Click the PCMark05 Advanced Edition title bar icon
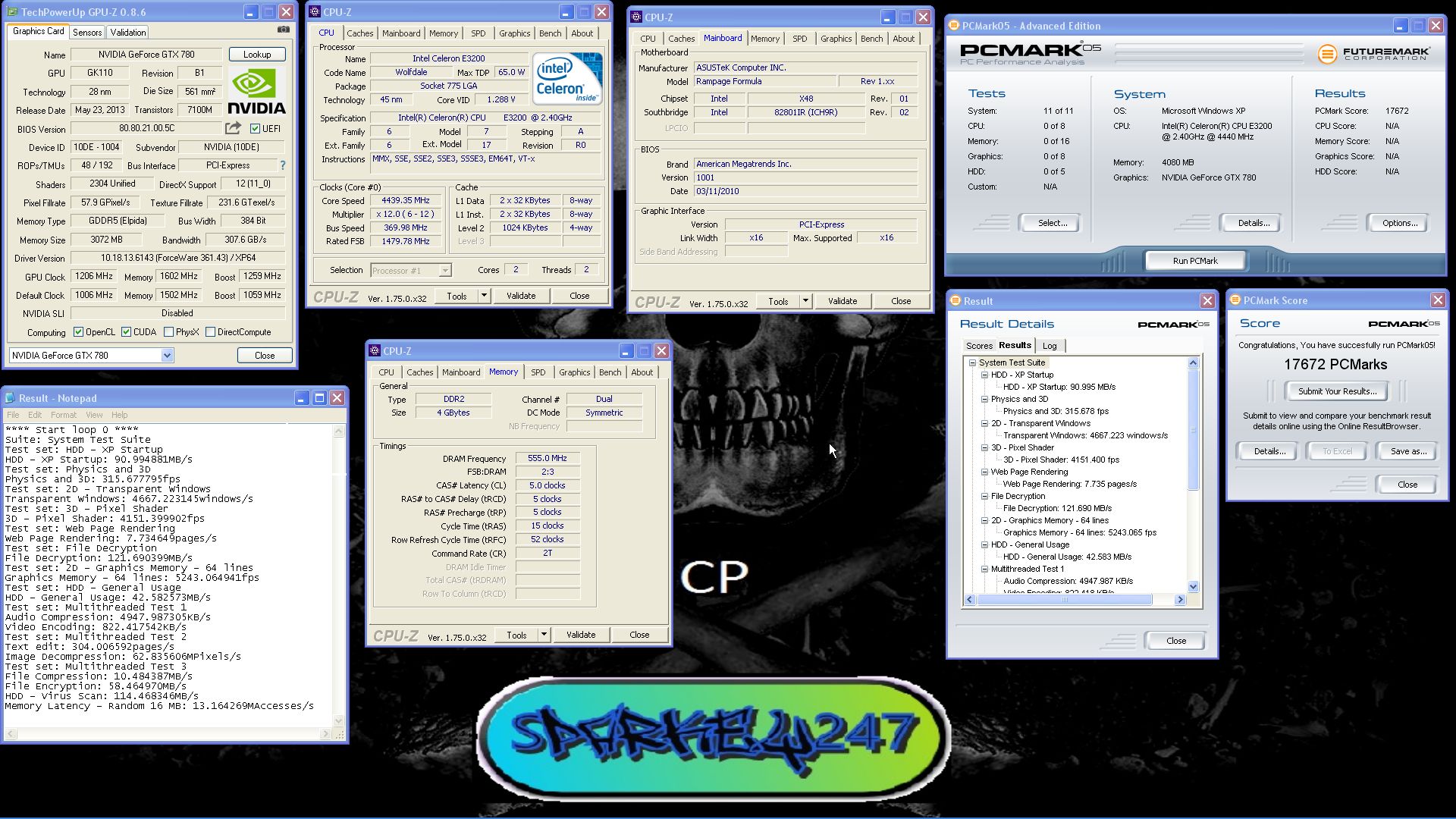 954,26
